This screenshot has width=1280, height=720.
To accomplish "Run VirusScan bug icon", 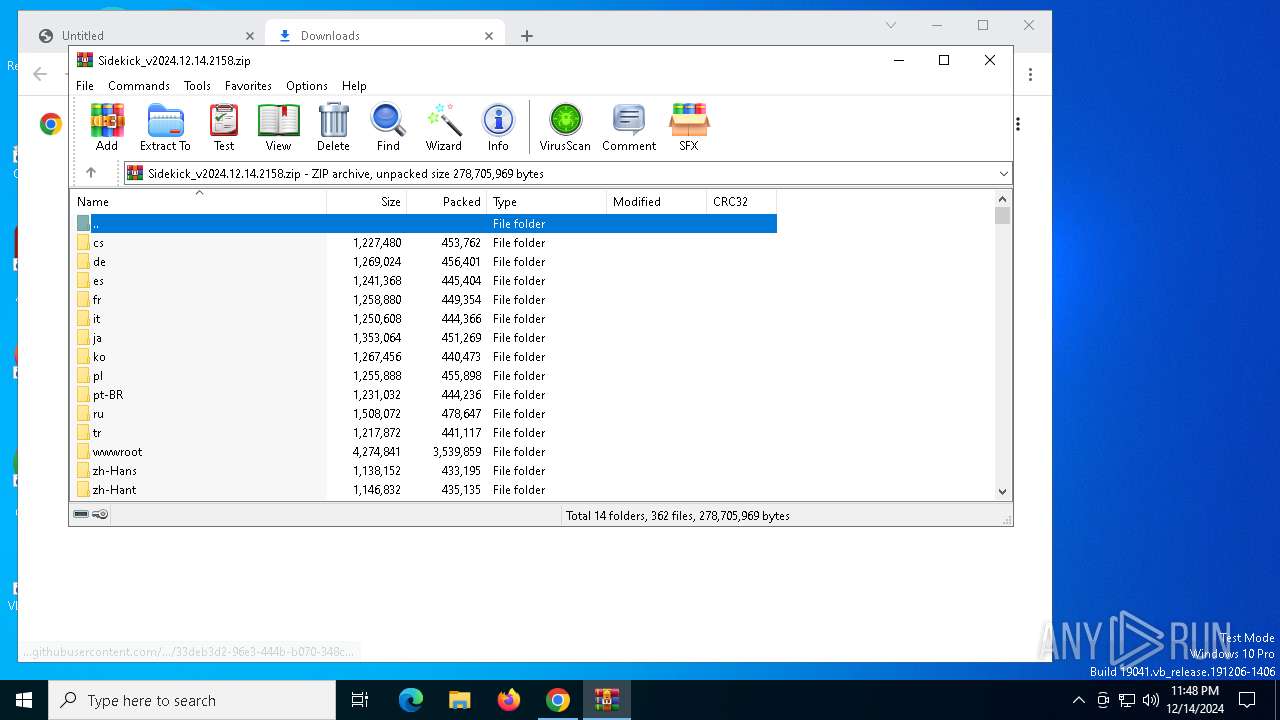I will pyautogui.click(x=565, y=127).
